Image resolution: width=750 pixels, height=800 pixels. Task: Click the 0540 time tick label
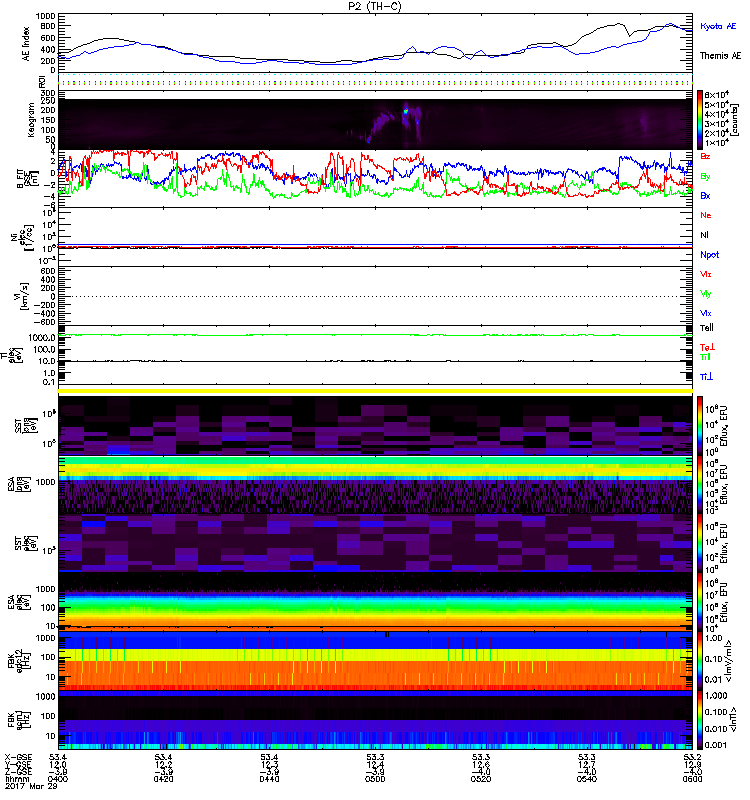click(x=587, y=779)
